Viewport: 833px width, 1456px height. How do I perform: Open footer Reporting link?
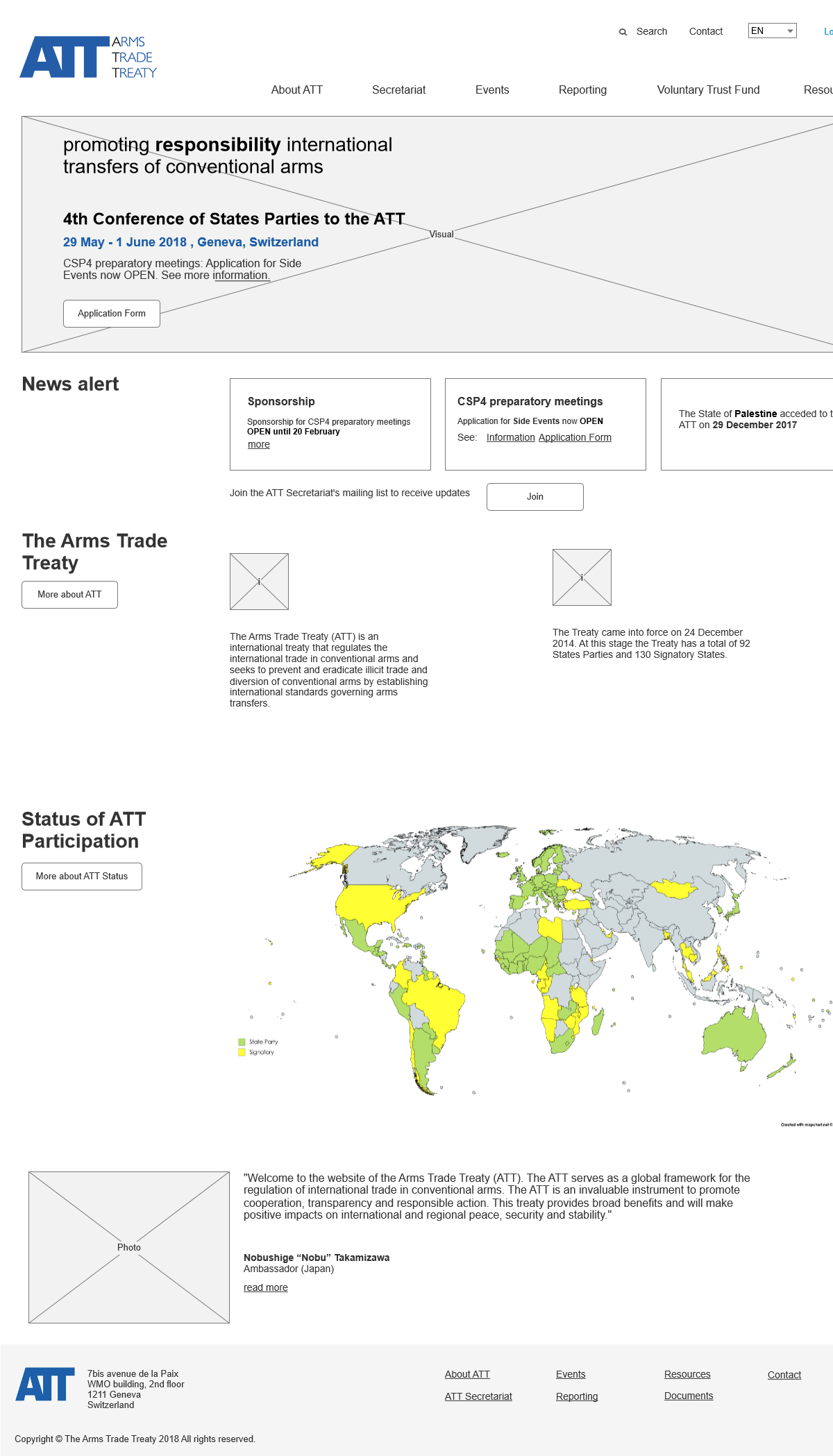click(577, 1396)
